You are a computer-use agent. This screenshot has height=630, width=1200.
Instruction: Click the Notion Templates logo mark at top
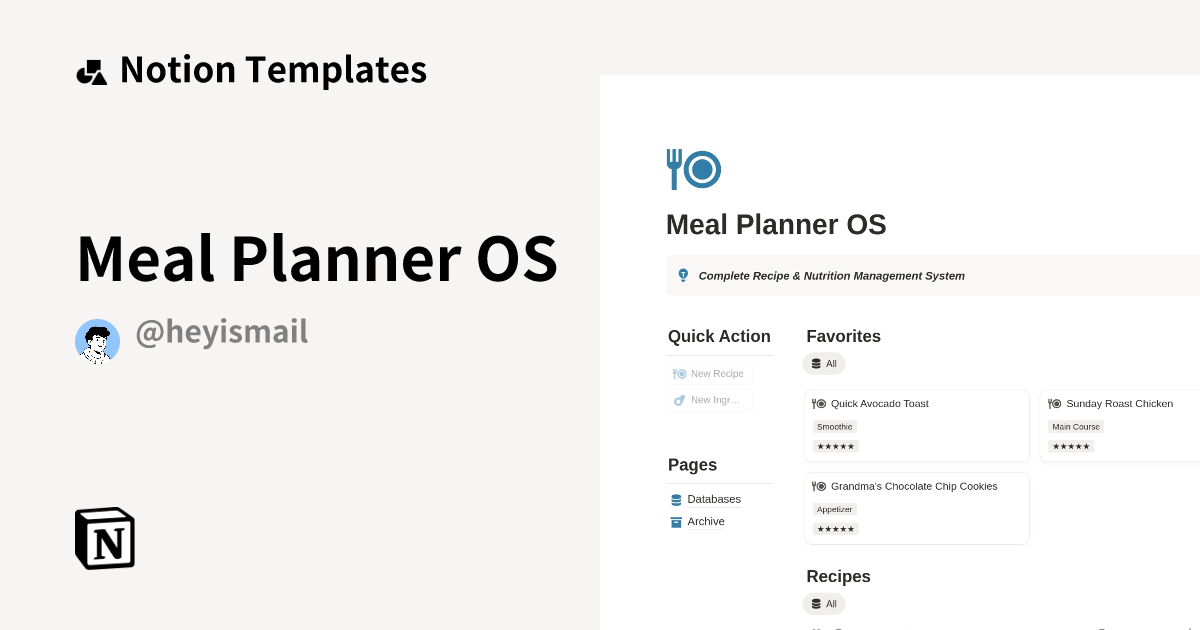click(x=91, y=69)
